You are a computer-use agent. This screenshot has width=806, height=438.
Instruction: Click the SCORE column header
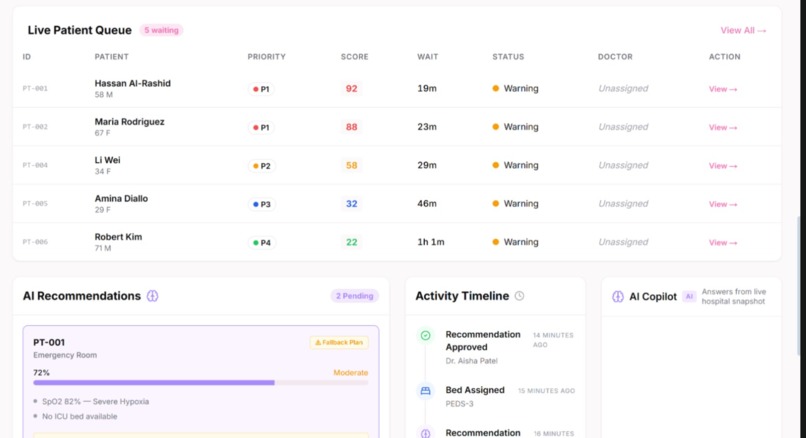click(x=355, y=57)
